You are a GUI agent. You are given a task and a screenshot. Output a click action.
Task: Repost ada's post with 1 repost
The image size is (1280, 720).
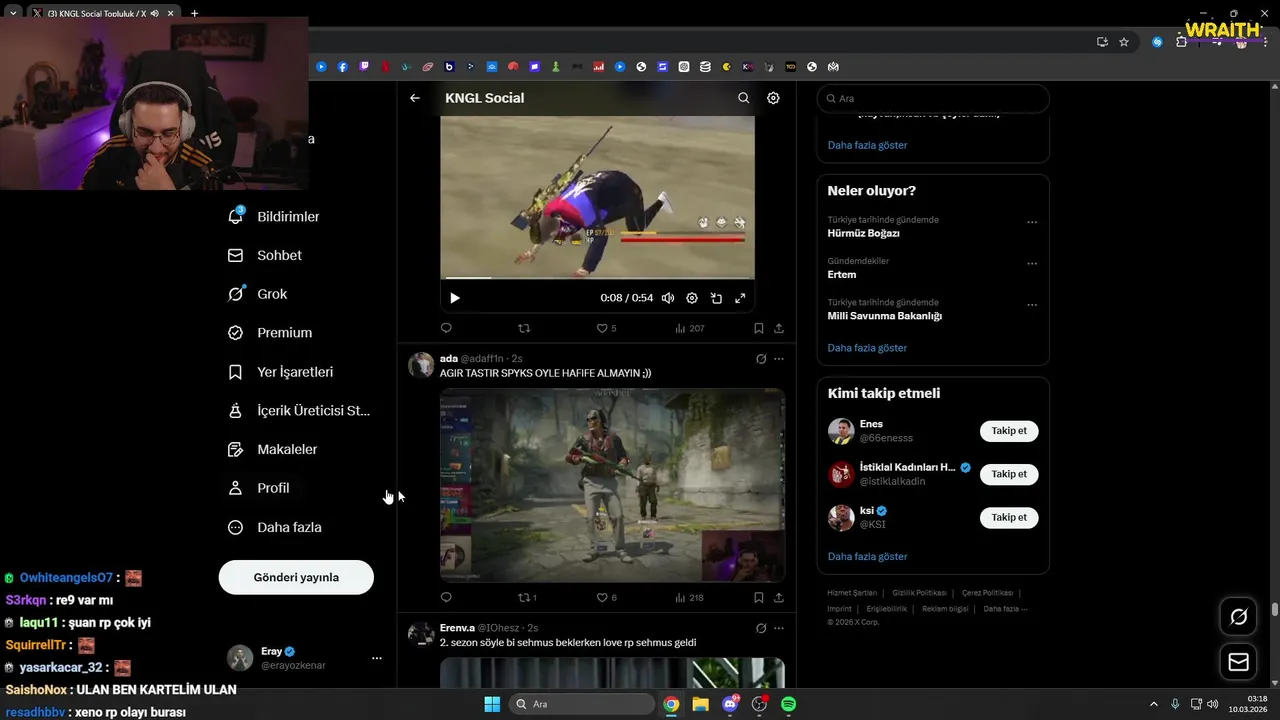click(527, 597)
